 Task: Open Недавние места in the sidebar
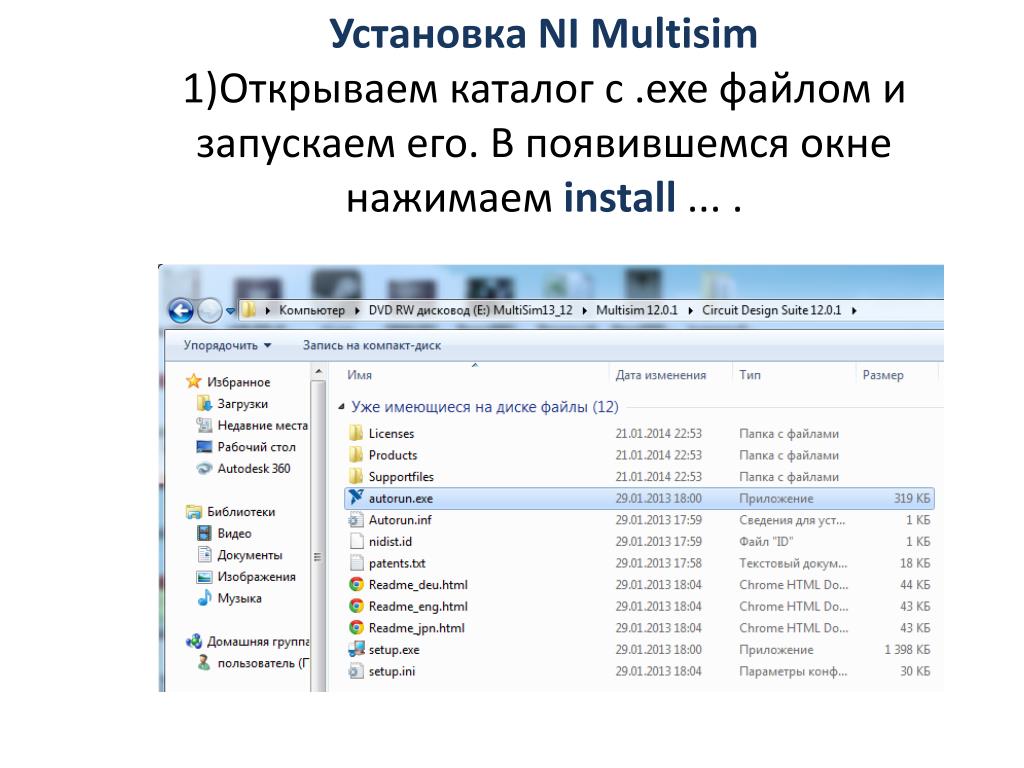[263, 425]
